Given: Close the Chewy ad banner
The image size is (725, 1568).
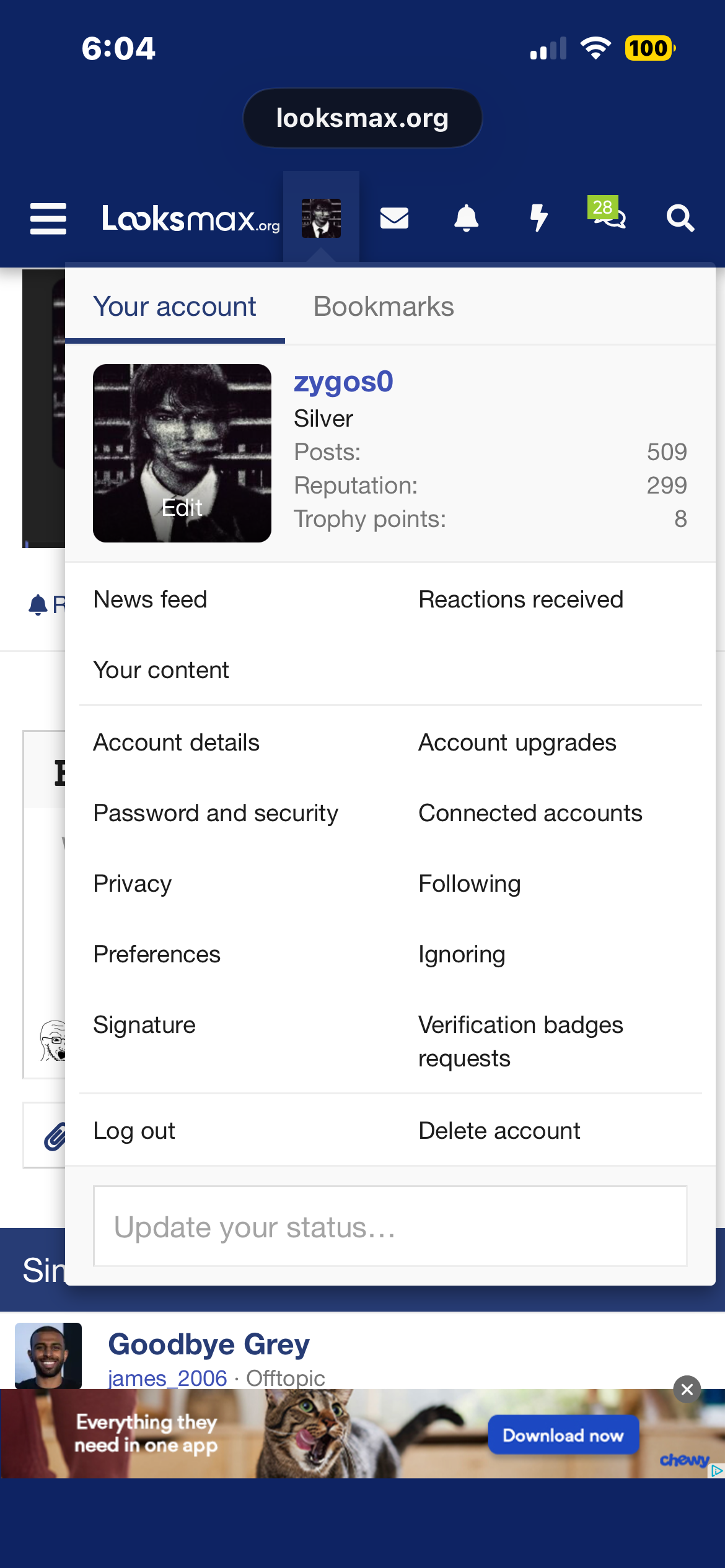Looking at the screenshot, I should (x=687, y=1390).
